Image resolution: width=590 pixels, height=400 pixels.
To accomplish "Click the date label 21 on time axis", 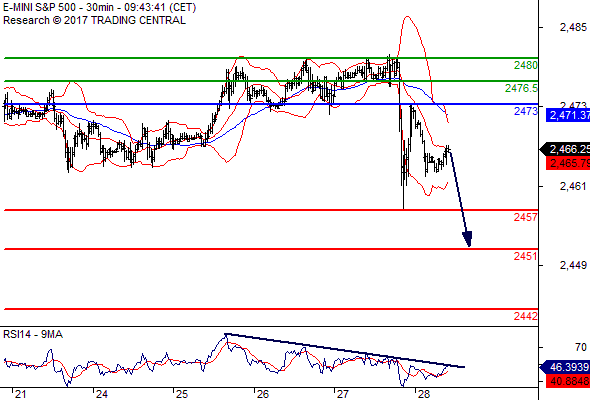I will click(x=20, y=394).
